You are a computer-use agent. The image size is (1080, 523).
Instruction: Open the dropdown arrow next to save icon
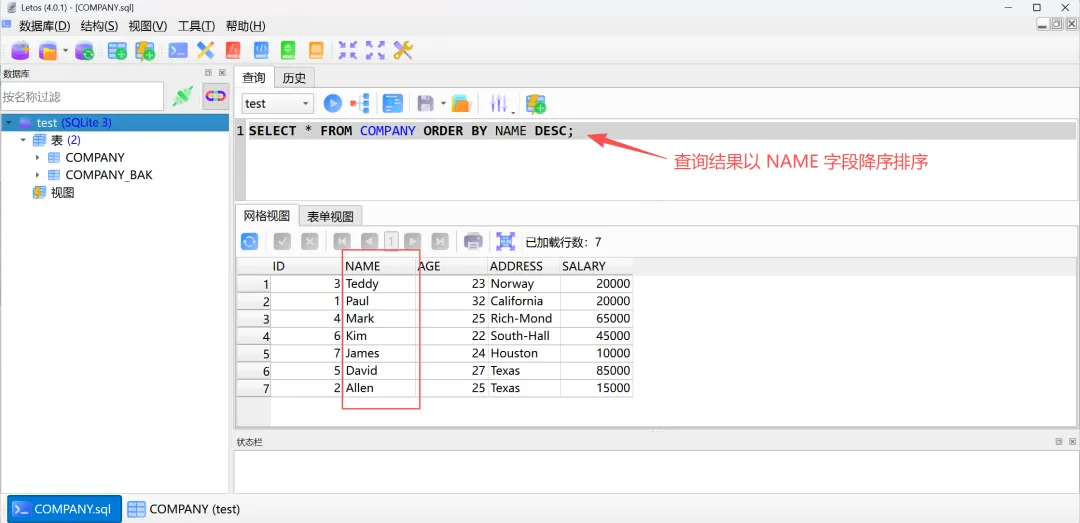point(444,104)
